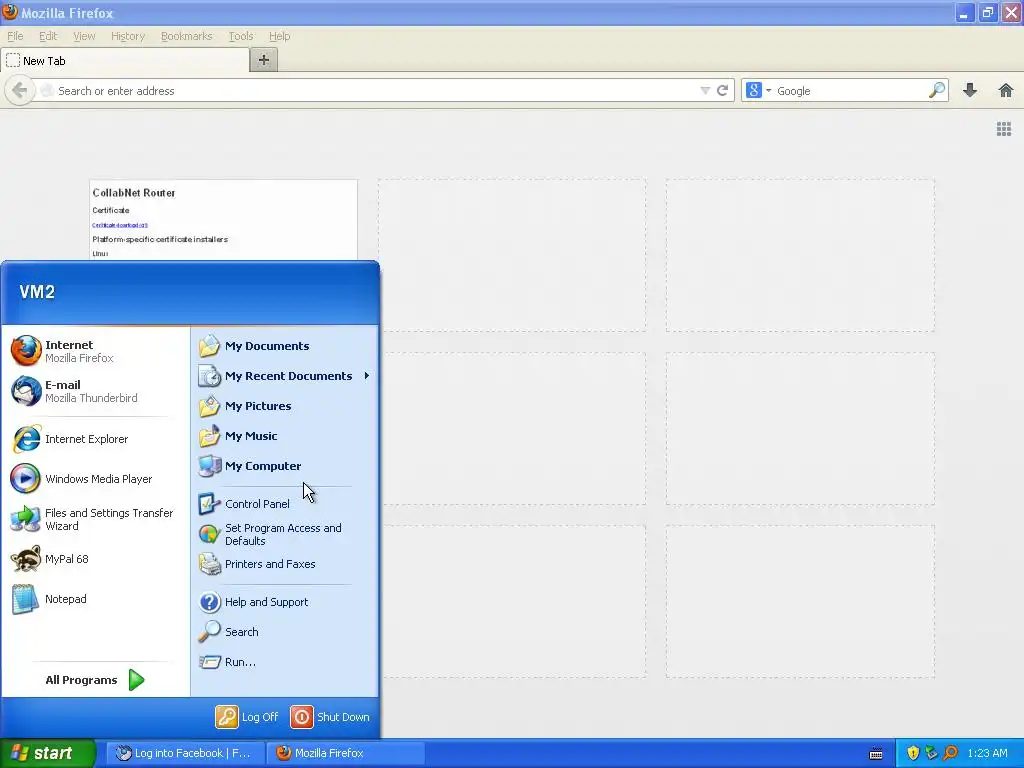Open Control Panel
The height and width of the screenshot is (768, 1024).
tap(285, 504)
